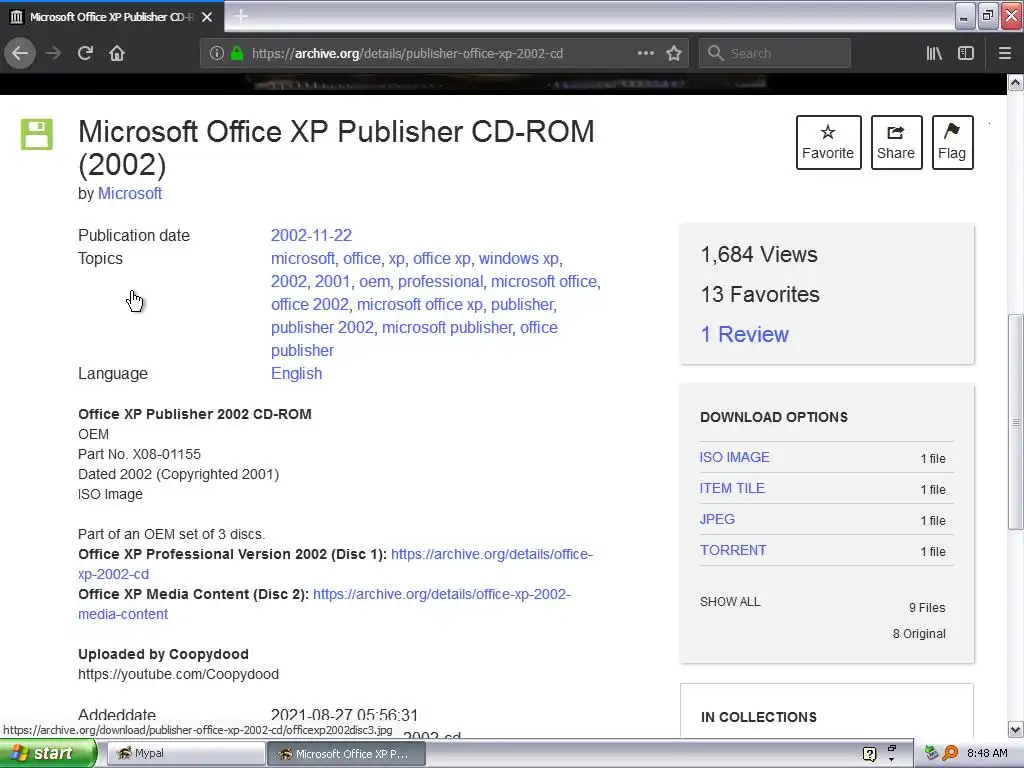
Task: Open the 1 Review link
Action: point(744,334)
